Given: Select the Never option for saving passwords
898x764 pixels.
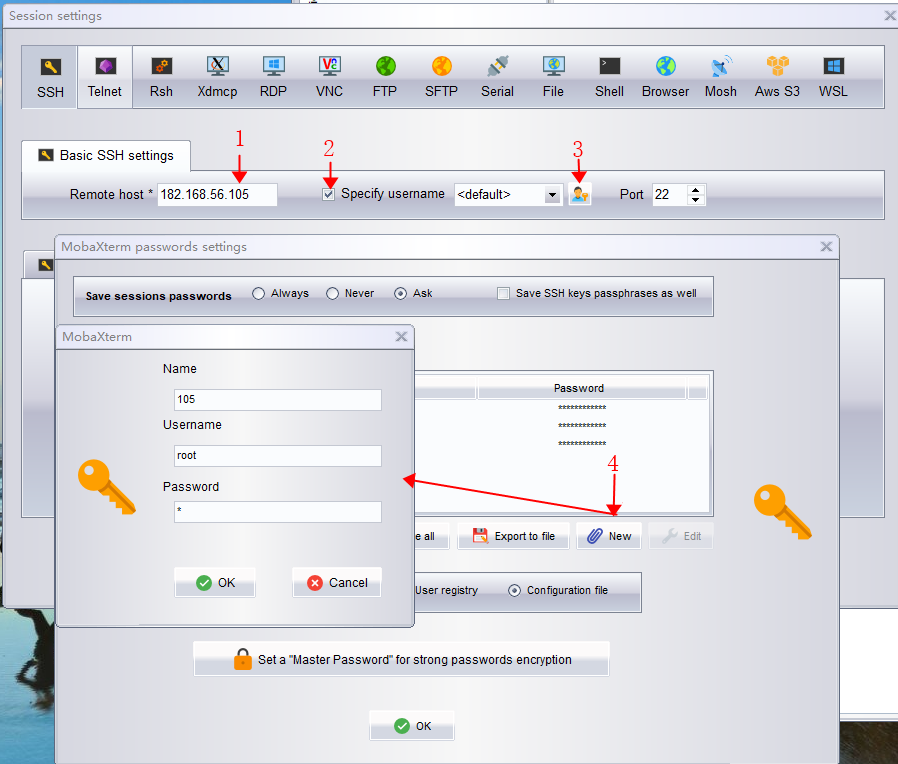Looking at the screenshot, I should pos(332,293).
